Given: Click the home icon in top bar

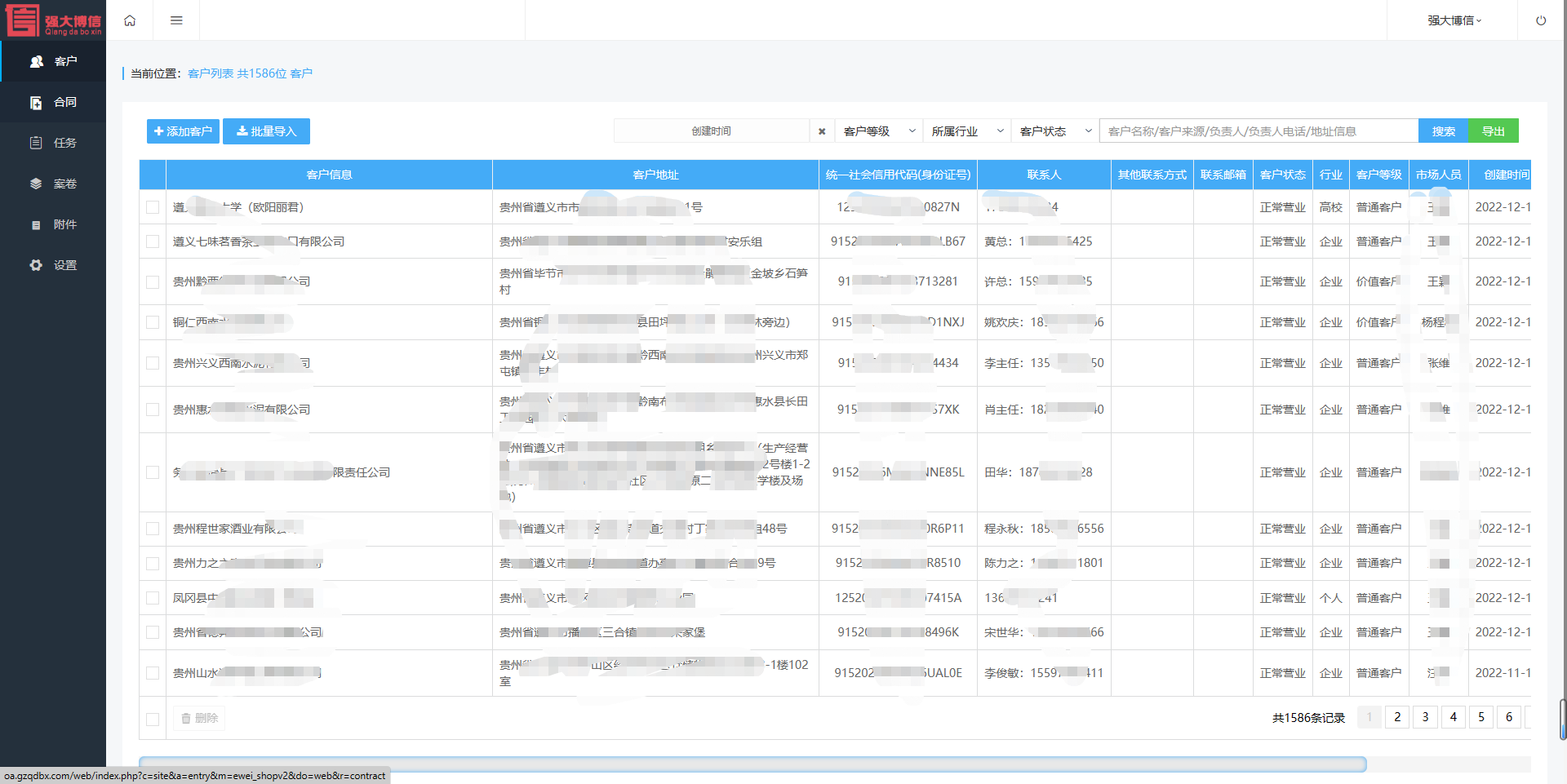Looking at the screenshot, I should pos(130,20).
